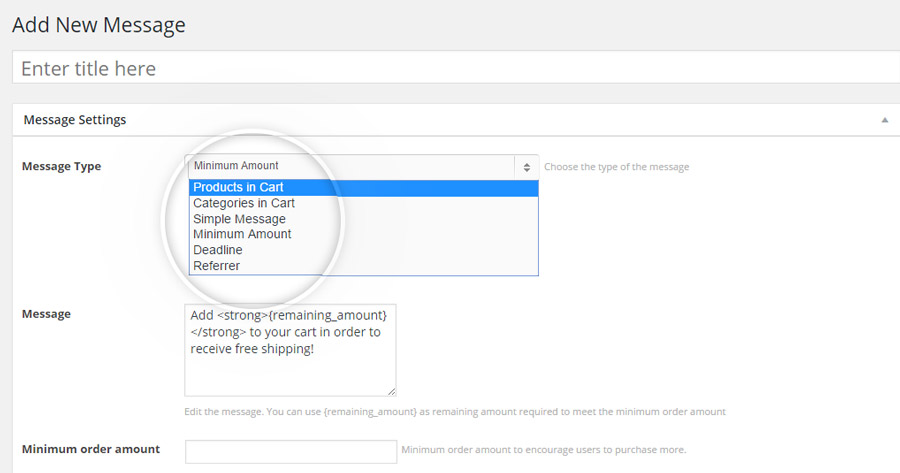Collapse the Message Settings panel arrow

885,120
